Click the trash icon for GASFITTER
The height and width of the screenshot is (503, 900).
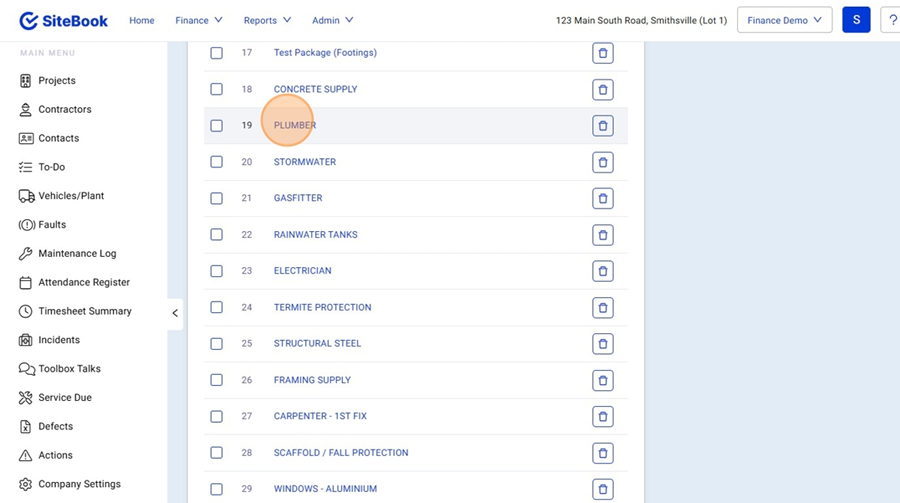tap(602, 199)
